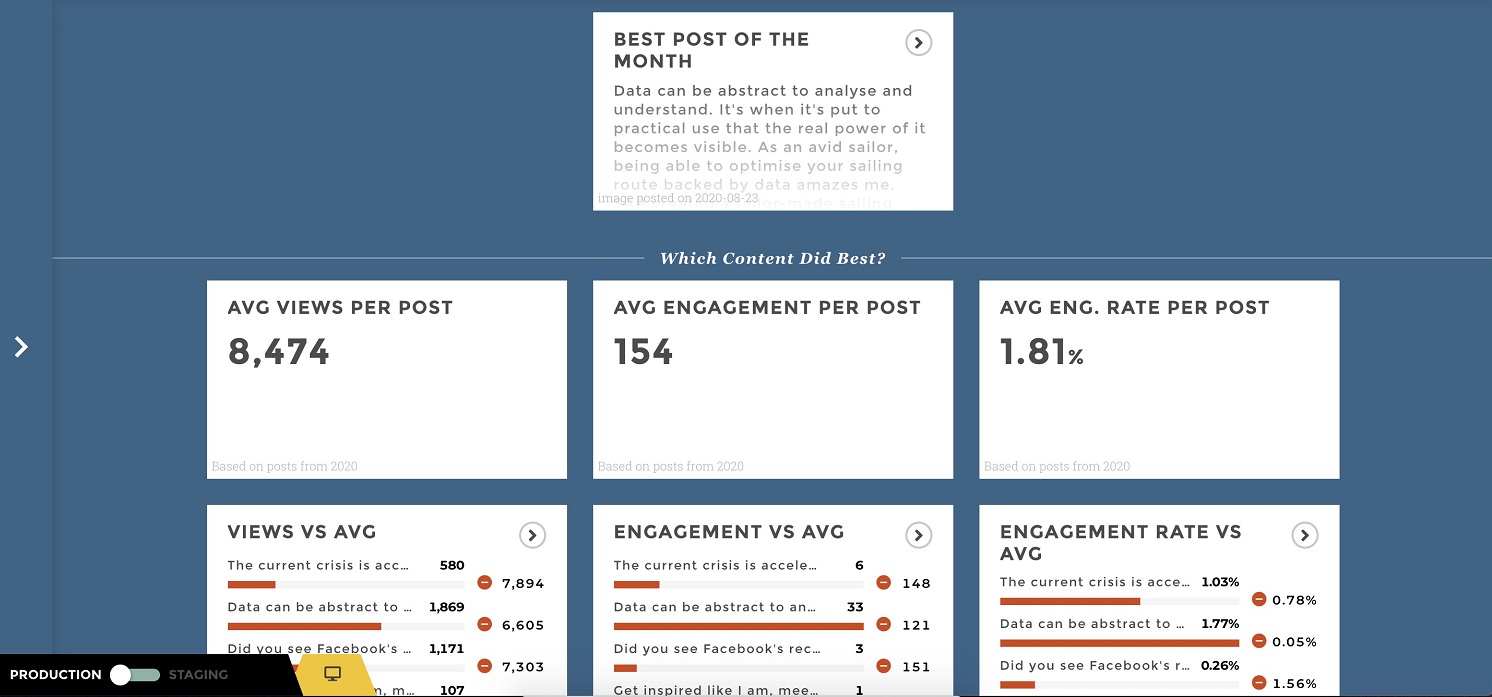Open Engagement Rate vs Avg arrow
1492x697 pixels.
[1304, 536]
